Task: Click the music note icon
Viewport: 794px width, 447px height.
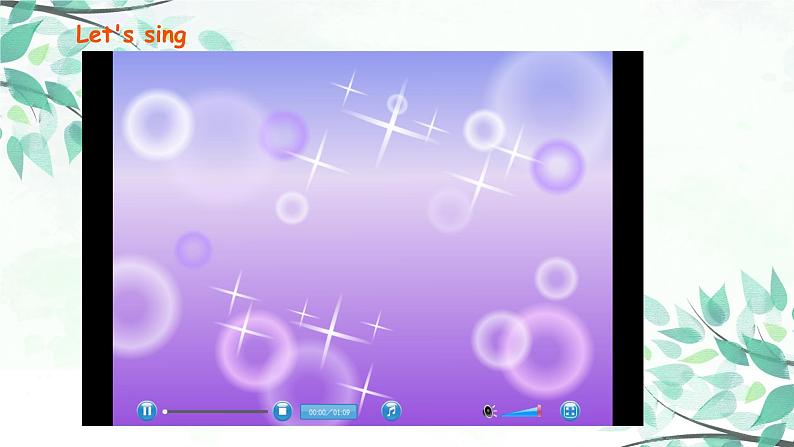Action: (x=391, y=411)
